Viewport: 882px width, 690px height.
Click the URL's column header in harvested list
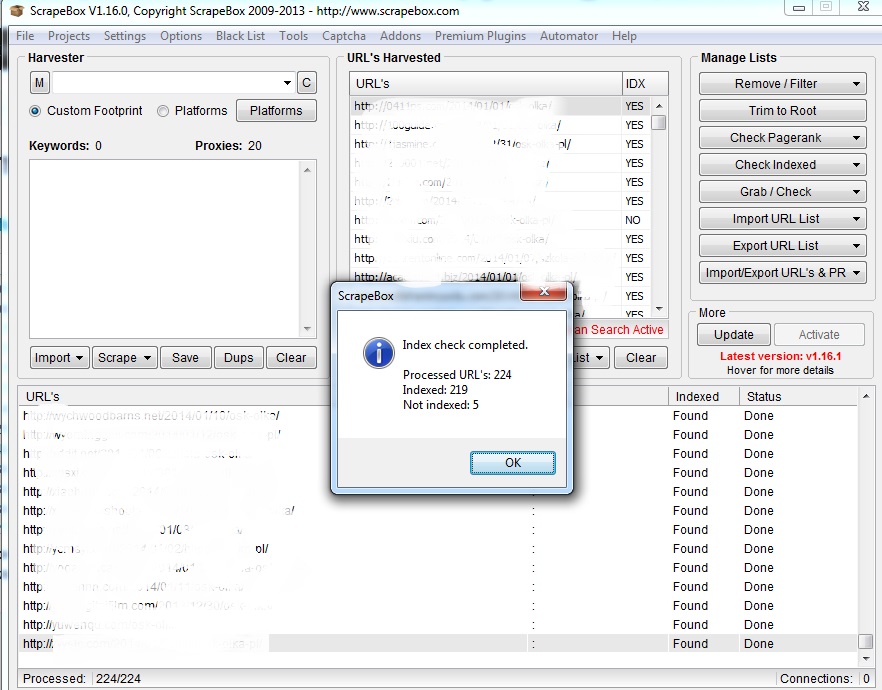pos(485,84)
